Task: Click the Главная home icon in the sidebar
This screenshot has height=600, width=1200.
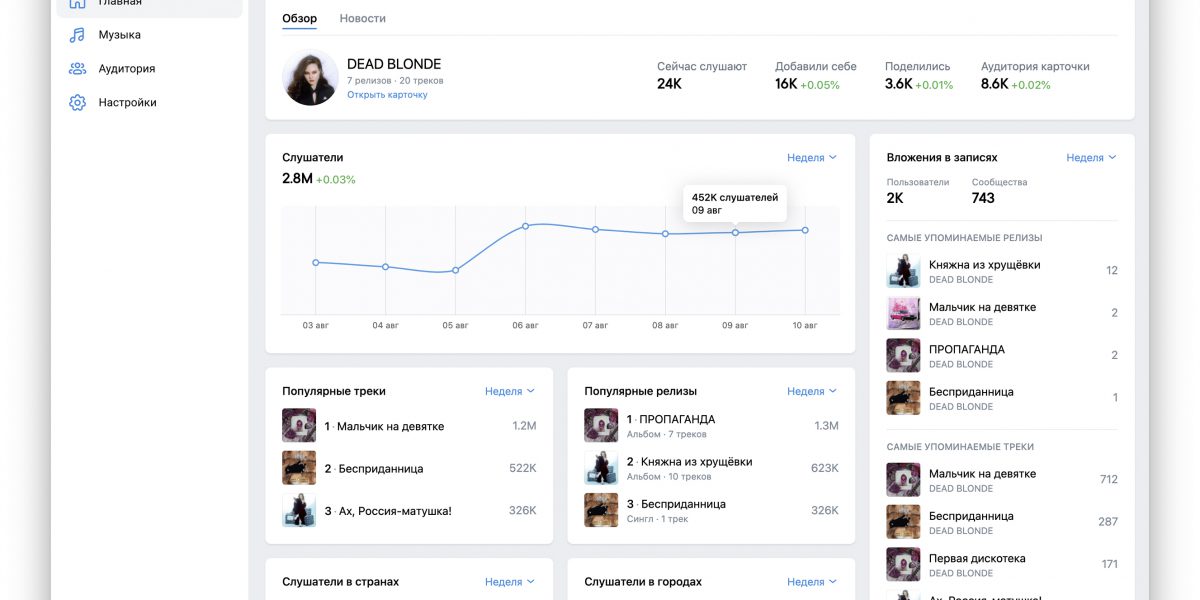Action: click(x=77, y=3)
